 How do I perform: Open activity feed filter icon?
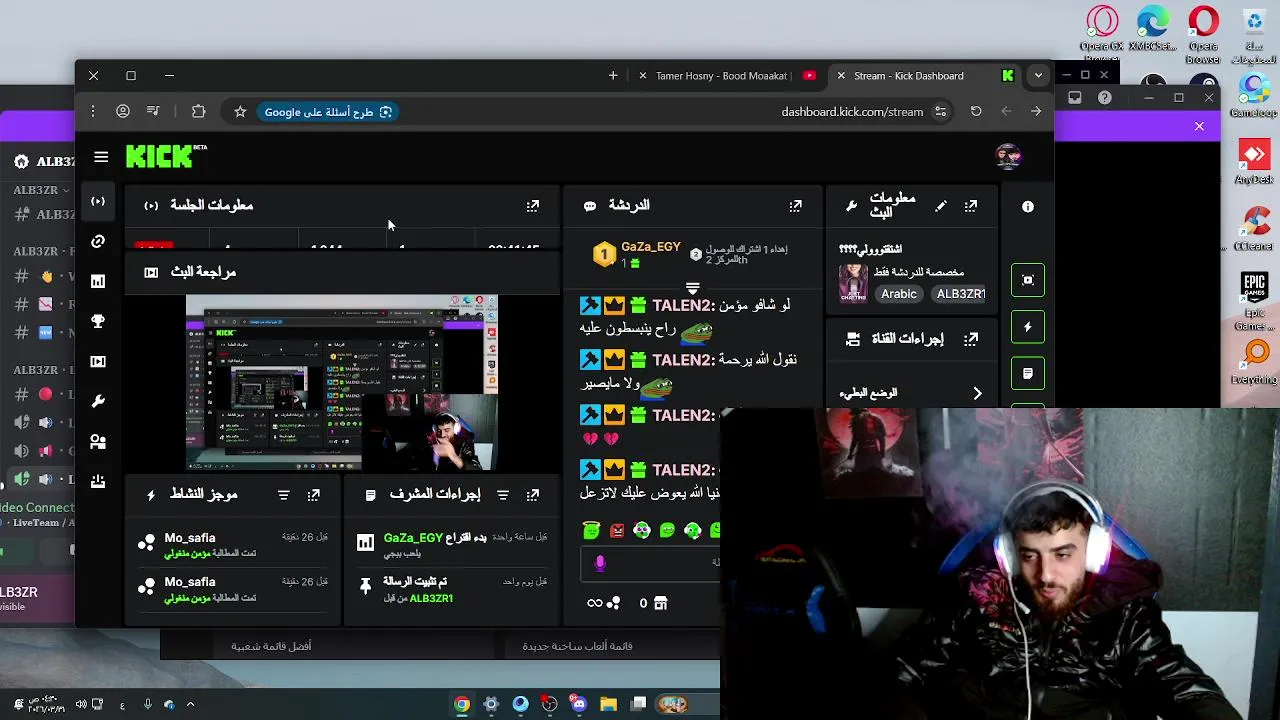tap(284, 495)
